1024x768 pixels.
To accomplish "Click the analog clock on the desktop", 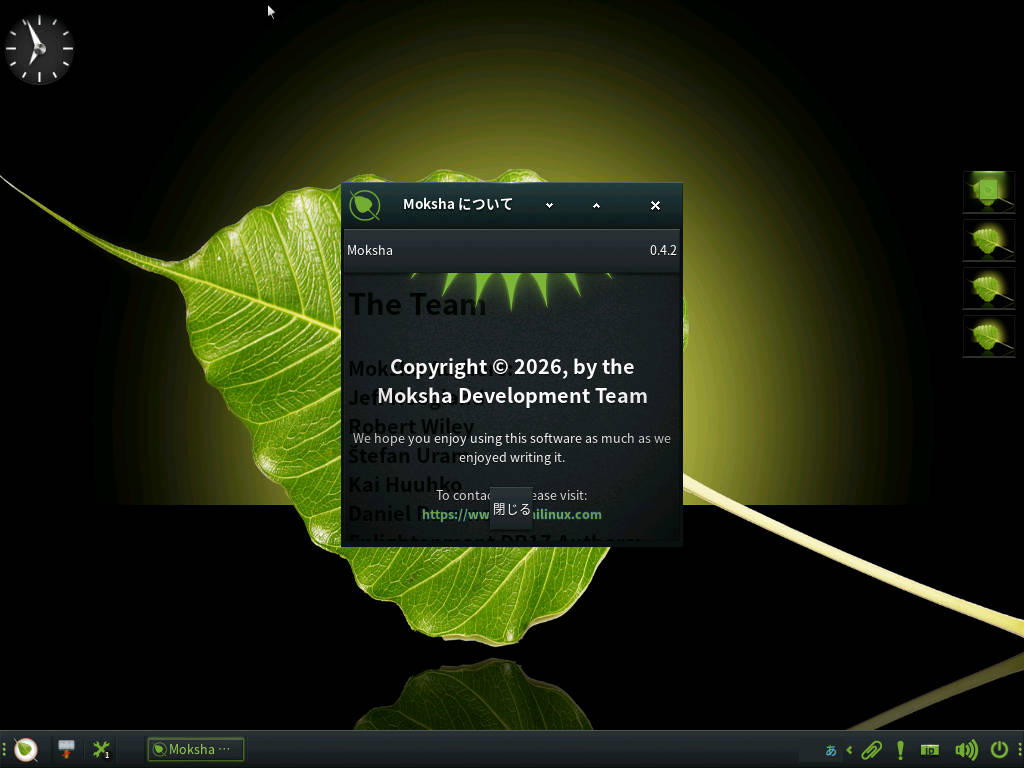I will click(x=39, y=49).
